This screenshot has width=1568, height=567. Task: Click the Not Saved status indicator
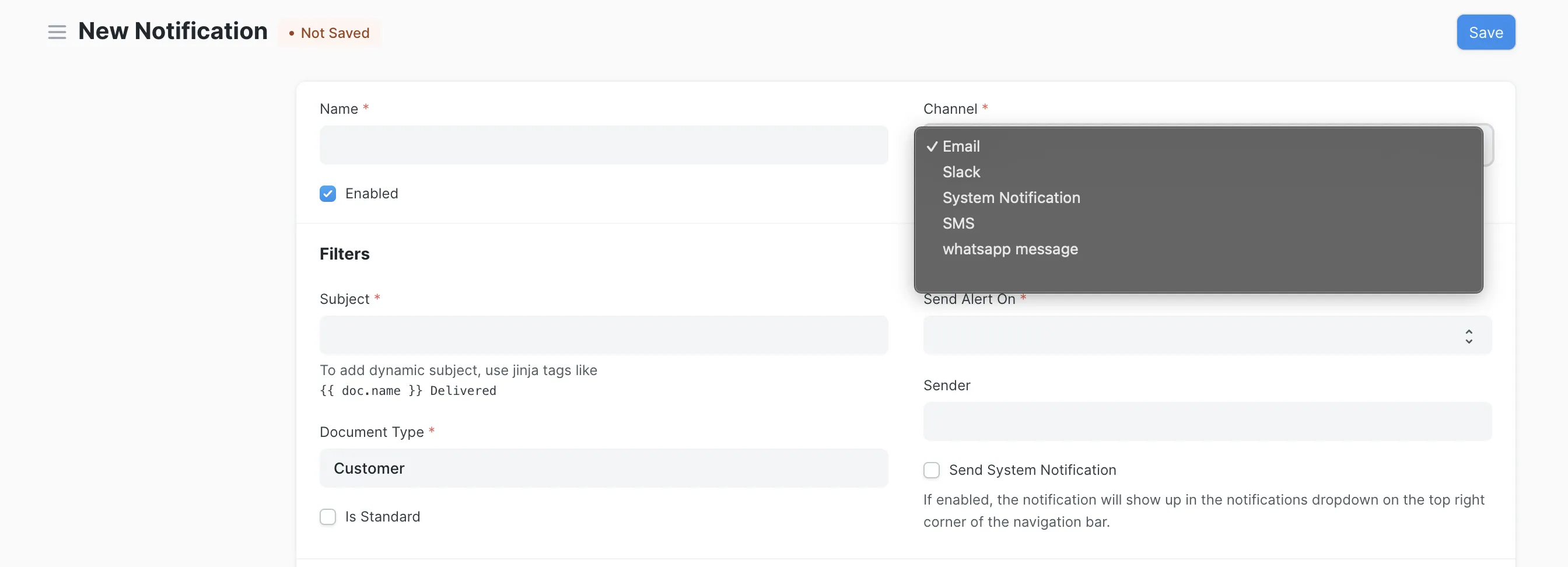coord(330,33)
